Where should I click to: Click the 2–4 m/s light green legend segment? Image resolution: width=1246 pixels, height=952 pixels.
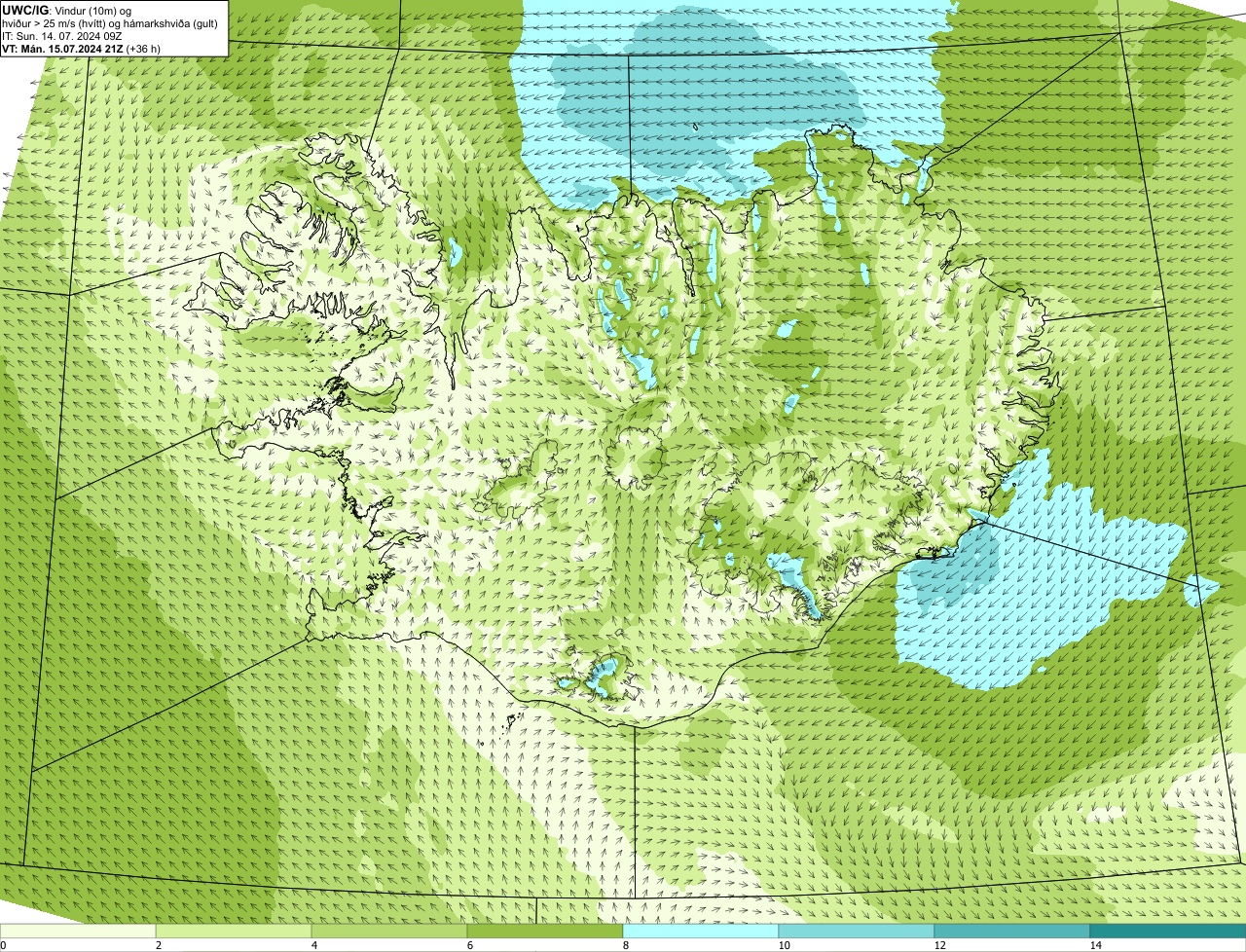coord(234,932)
